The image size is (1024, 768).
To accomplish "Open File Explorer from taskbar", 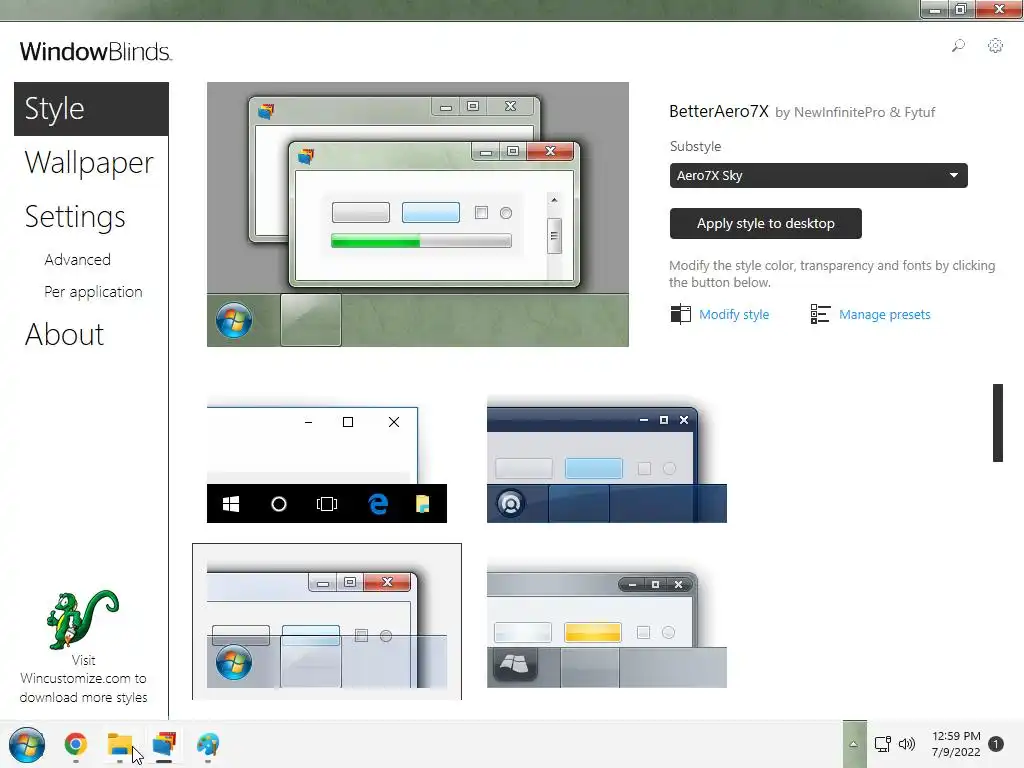I will [120, 744].
